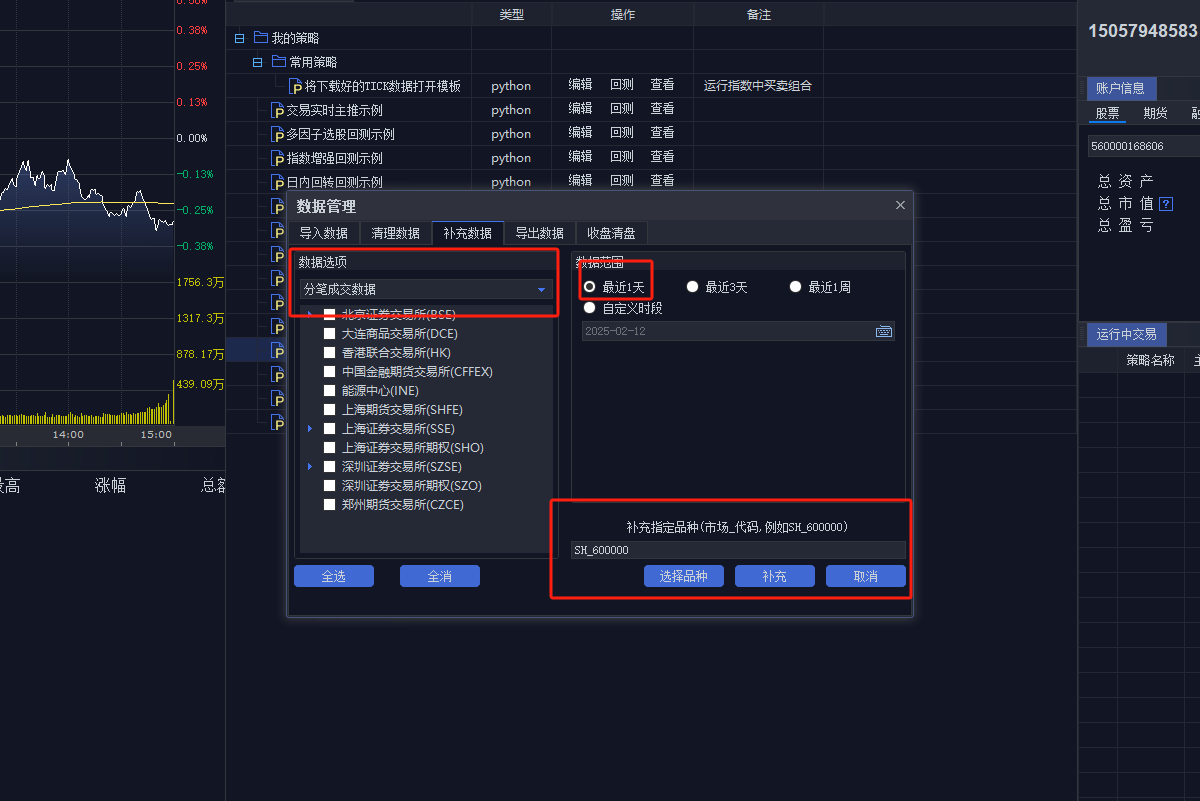Screen dimensions: 1200x801
Task: Click the 策略名称 column header
Action: 1150,360
